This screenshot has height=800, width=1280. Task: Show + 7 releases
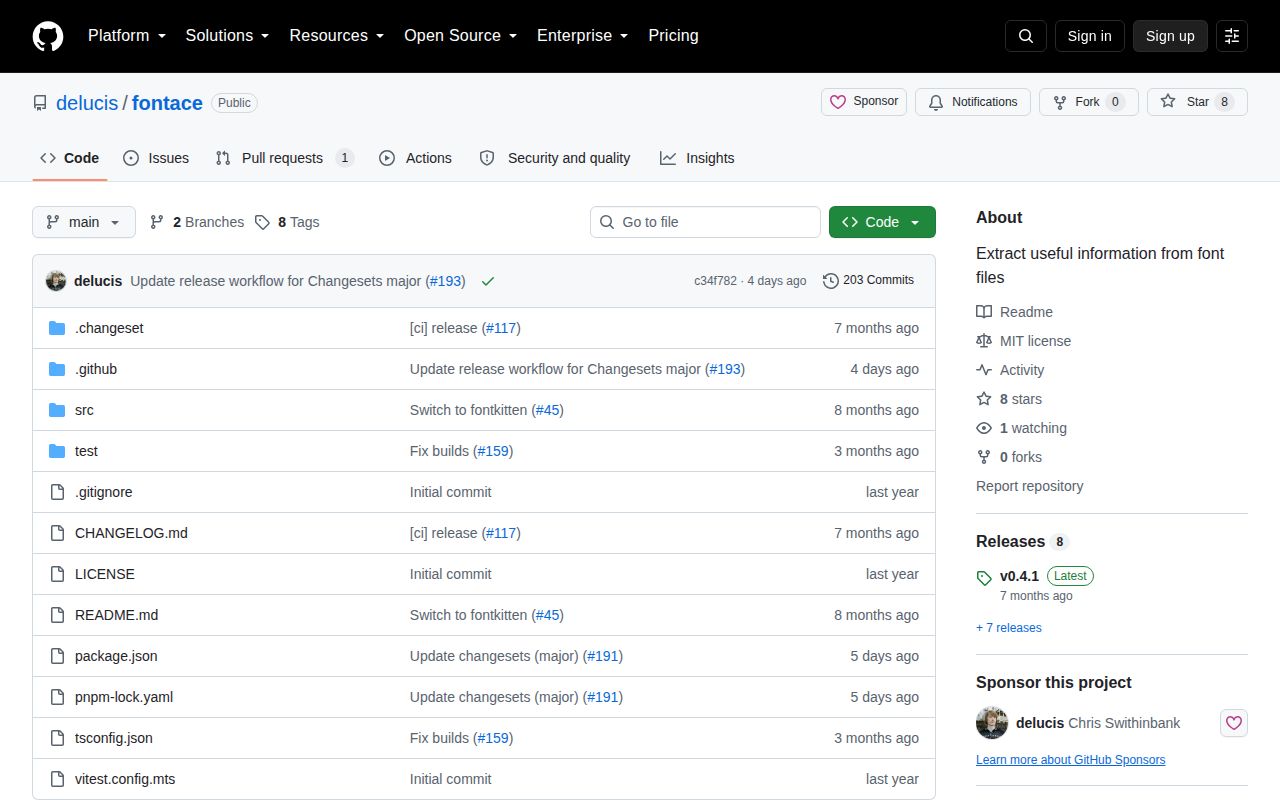[1009, 628]
